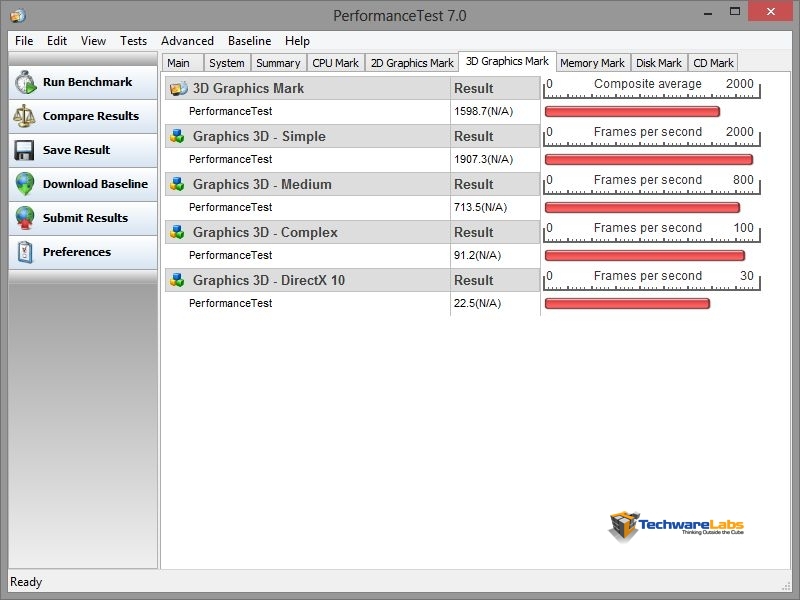The width and height of the screenshot is (800, 600).
Task: Click the cubes icon for Graphics 3D - DirectX 10
Action: coord(177,280)
